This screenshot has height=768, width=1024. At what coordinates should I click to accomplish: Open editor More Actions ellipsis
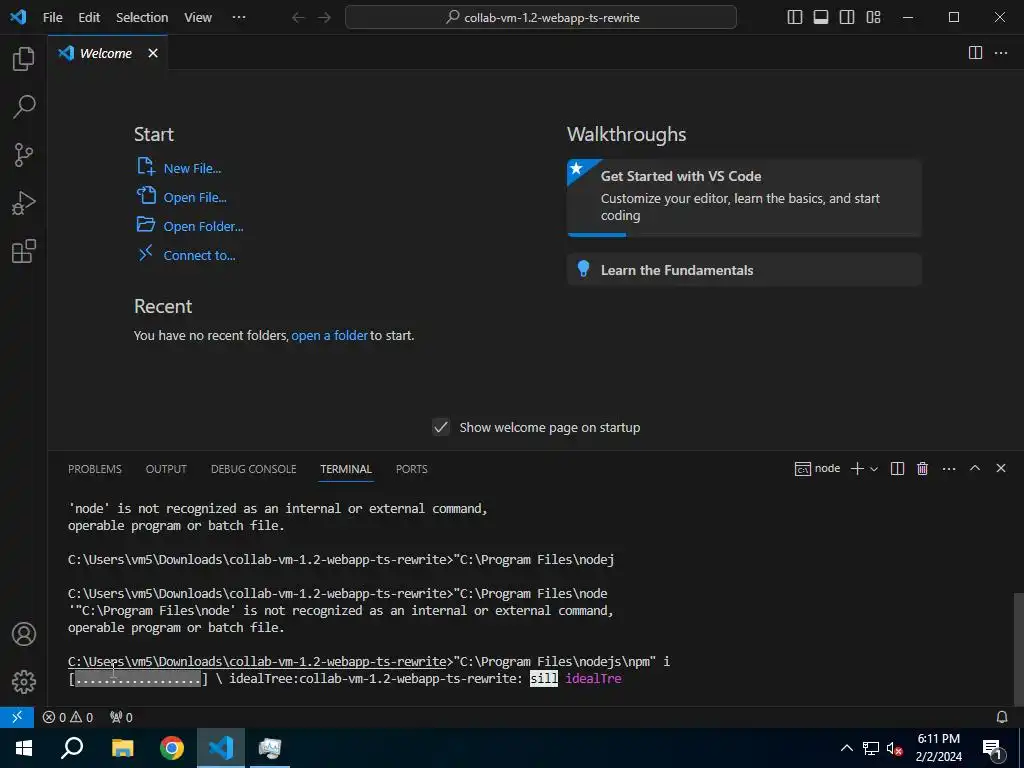click(1001, 53)
